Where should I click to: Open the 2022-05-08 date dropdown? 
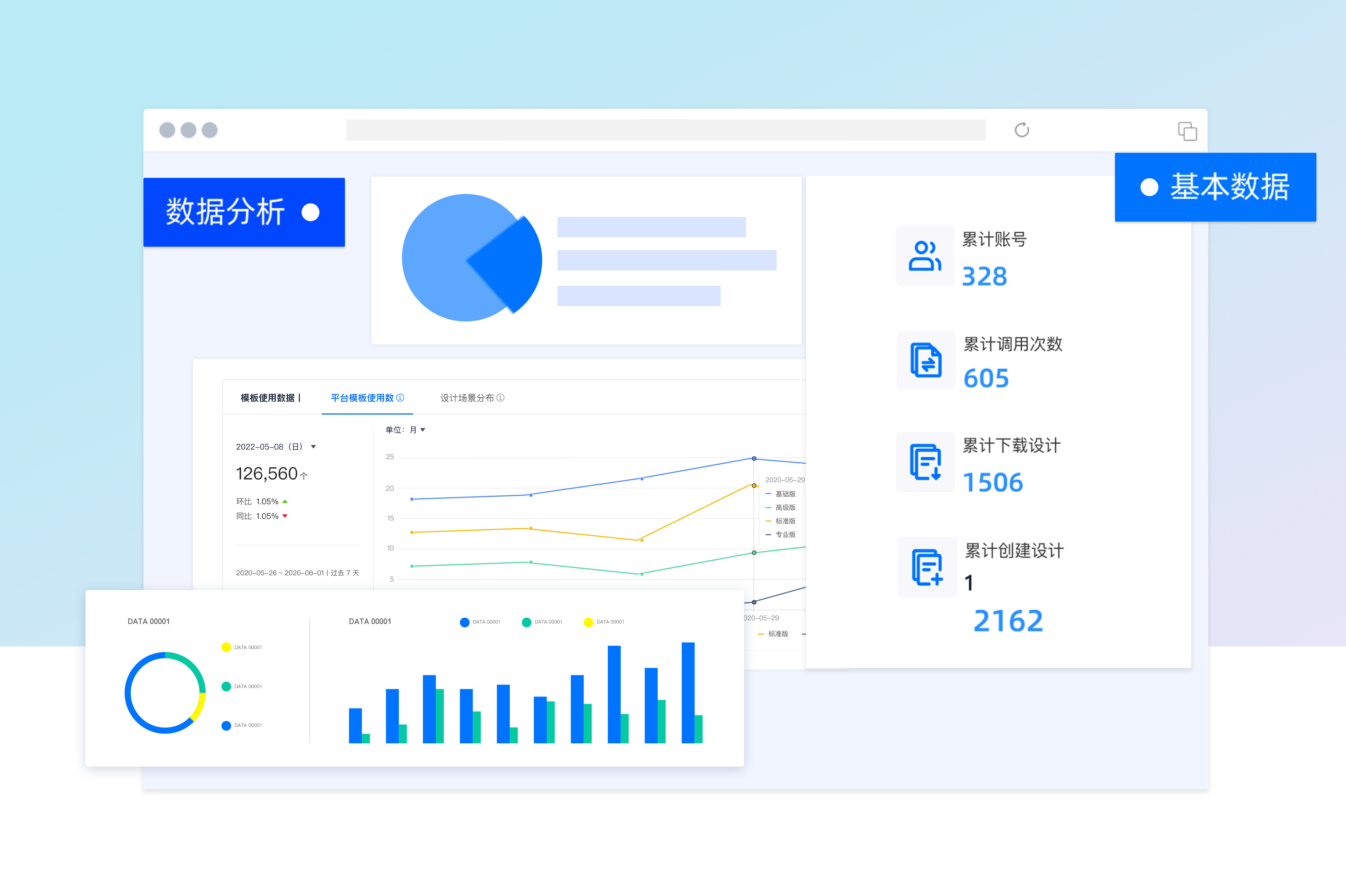[x=313, y=447]
